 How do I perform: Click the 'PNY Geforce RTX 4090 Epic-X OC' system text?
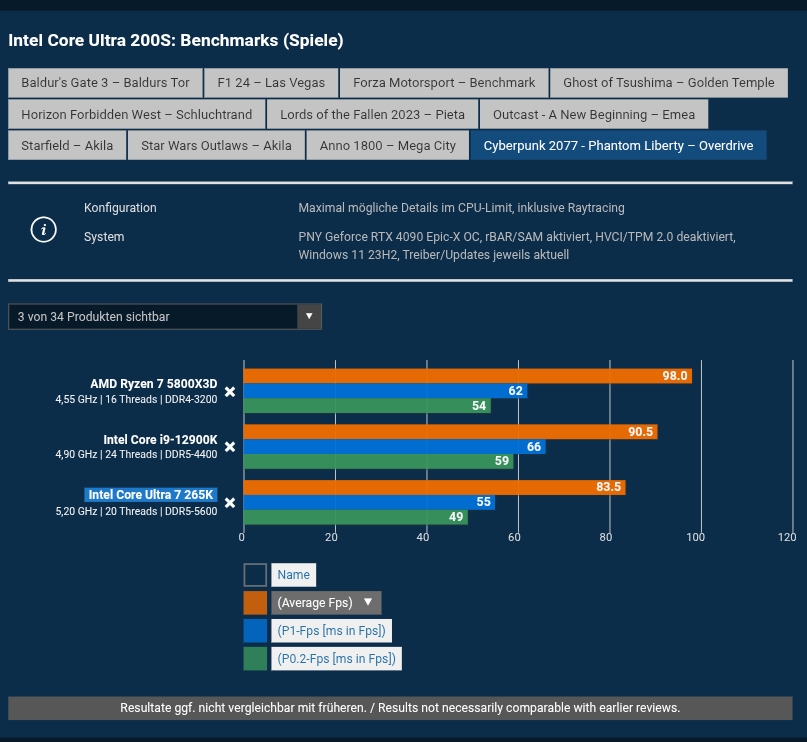(517, 246)
